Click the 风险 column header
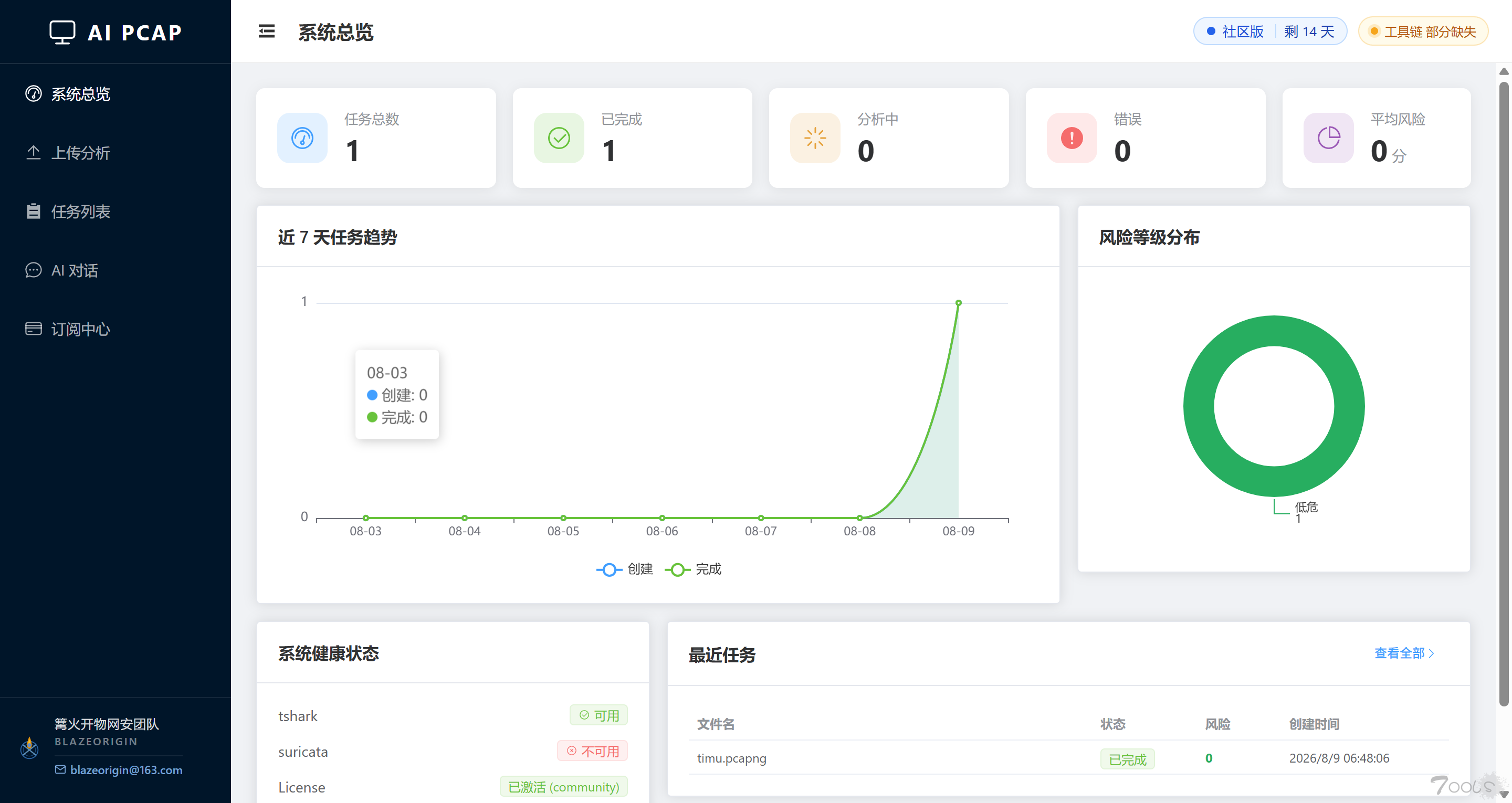1512x803 pixels. click(x=1217, y=724)
